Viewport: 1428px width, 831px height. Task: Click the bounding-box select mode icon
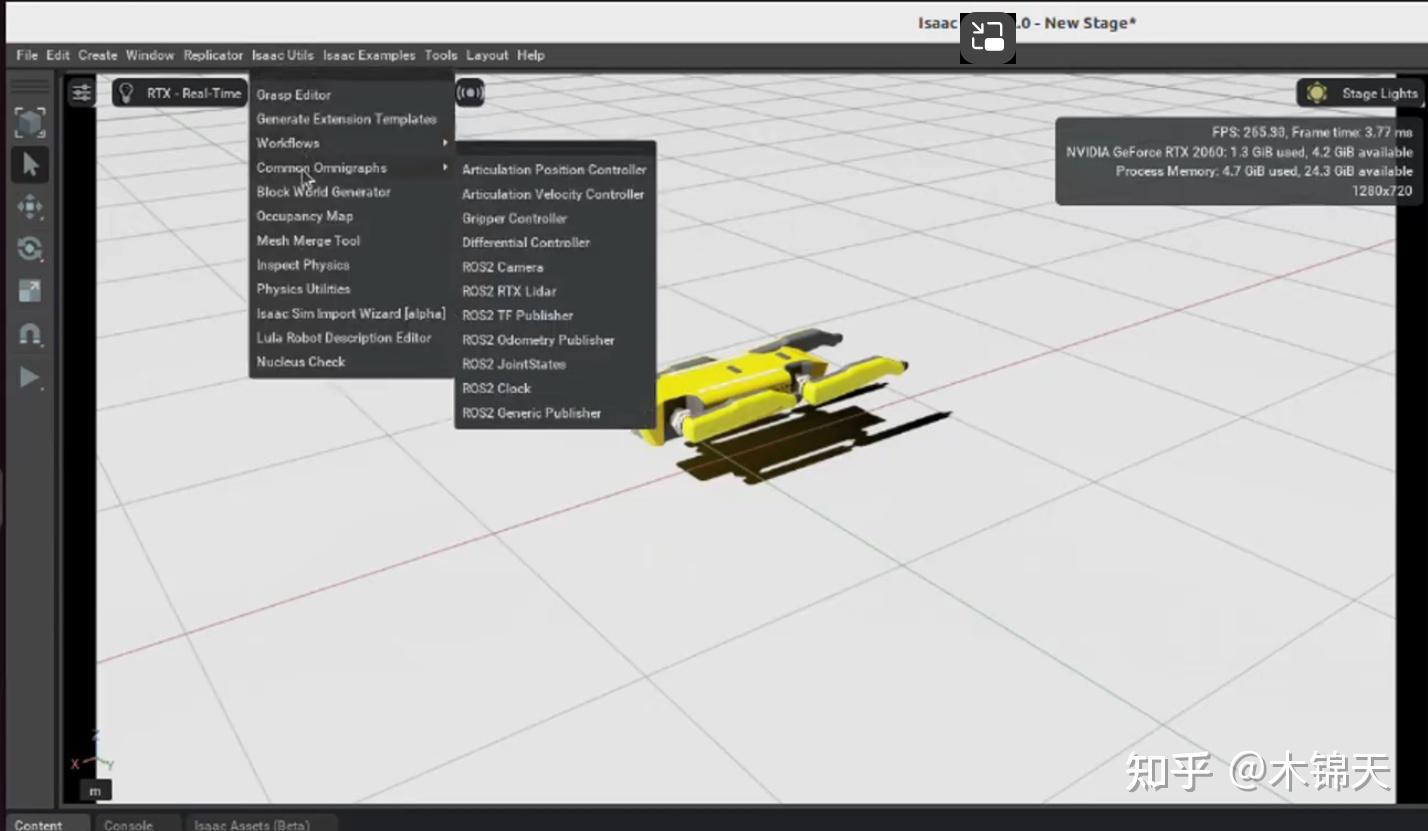(x=30, y=122)
